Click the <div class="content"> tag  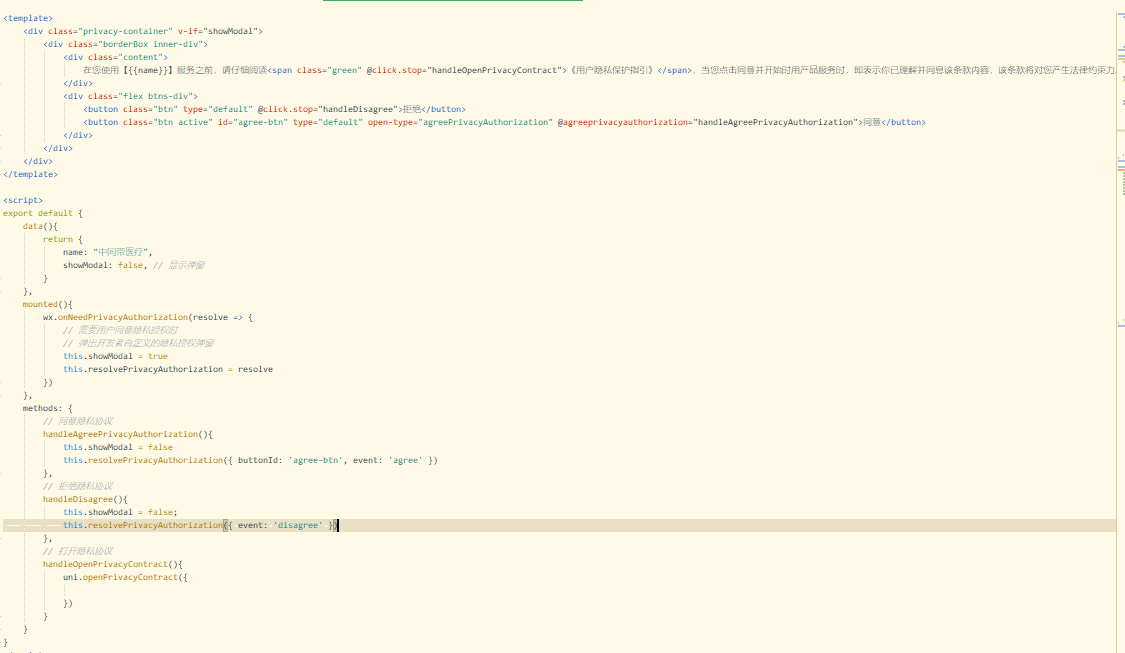116,57
